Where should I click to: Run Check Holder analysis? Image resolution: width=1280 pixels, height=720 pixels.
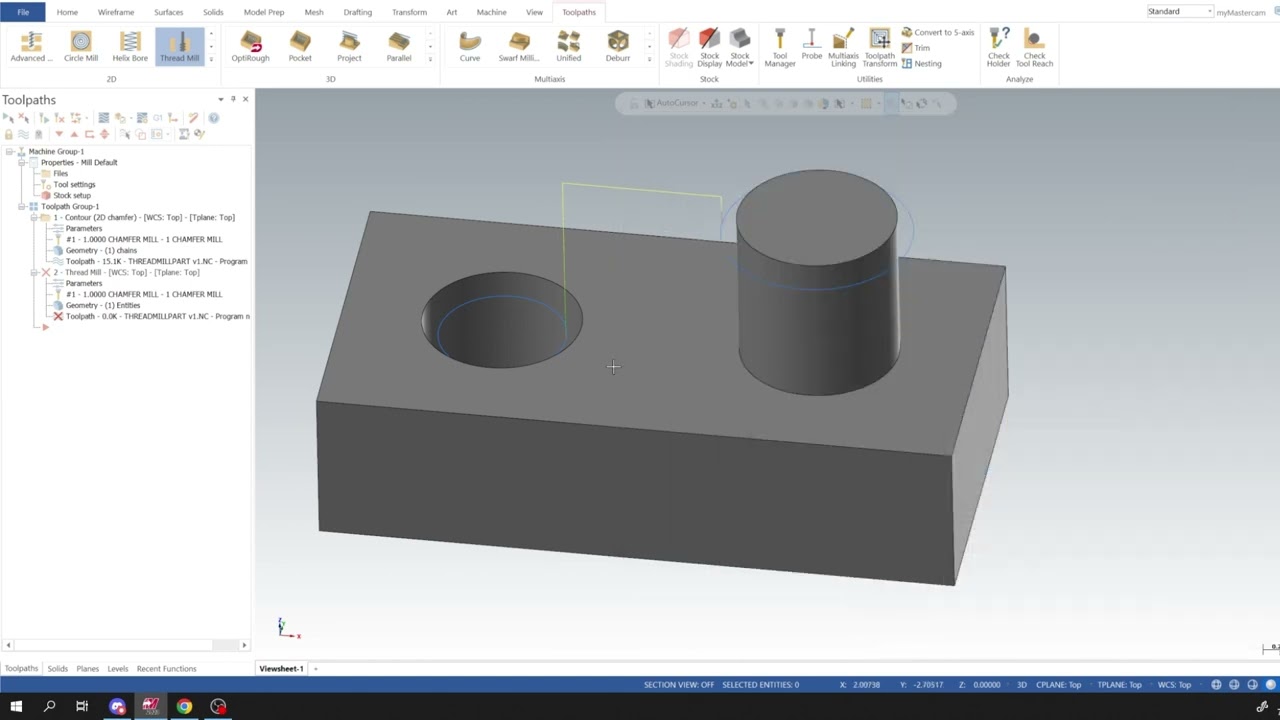pos(999,48)
